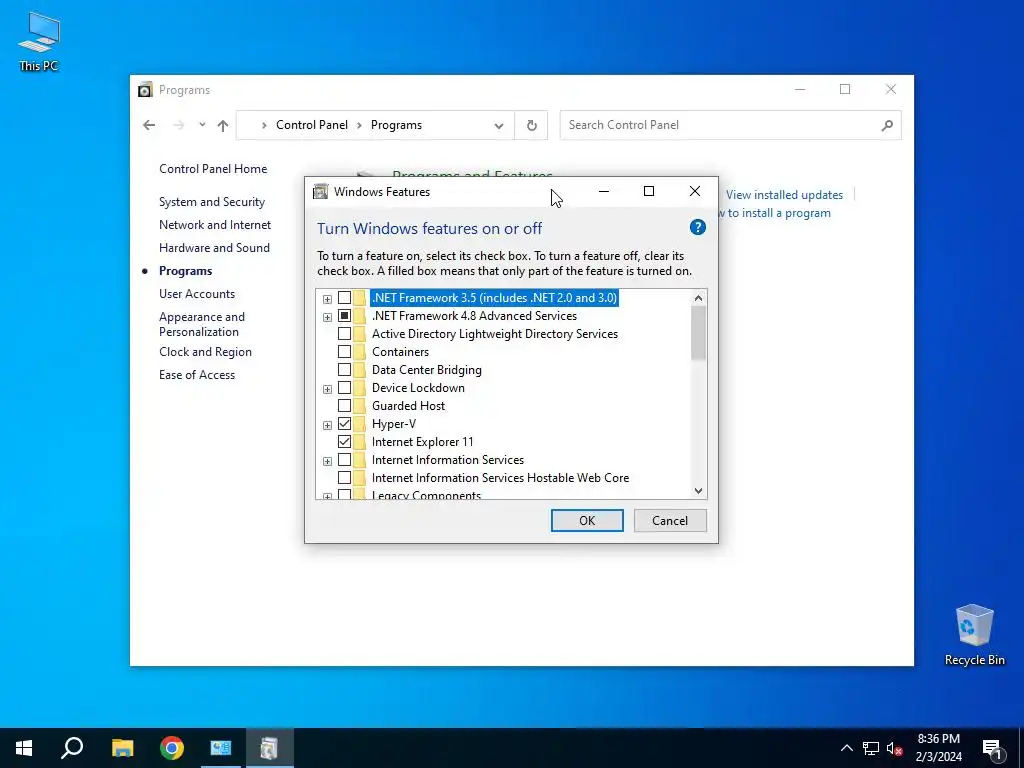
Task: Uncheck the Hyper-V feature
Action: 344,424
